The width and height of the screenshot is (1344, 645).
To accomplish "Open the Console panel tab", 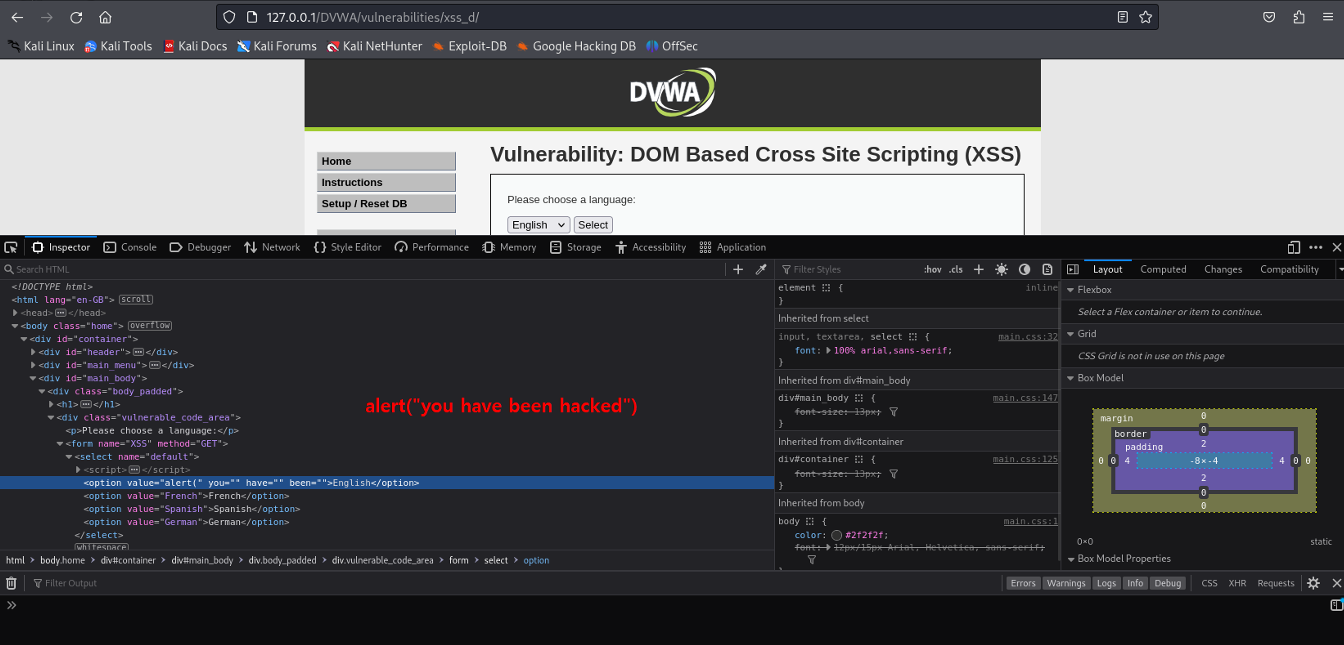I will click(x=130, y=247).
